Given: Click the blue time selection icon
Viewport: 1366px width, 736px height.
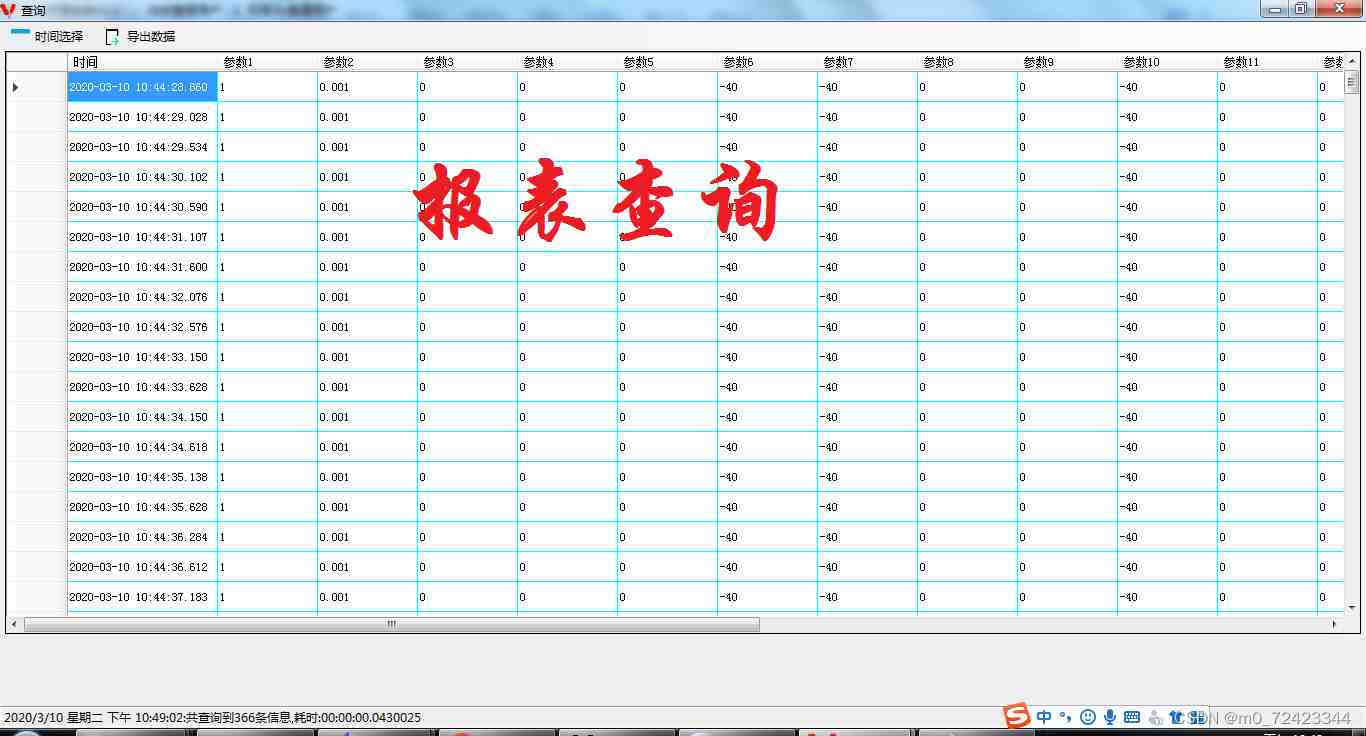Looking at the screenshot, I should point(20,33).
